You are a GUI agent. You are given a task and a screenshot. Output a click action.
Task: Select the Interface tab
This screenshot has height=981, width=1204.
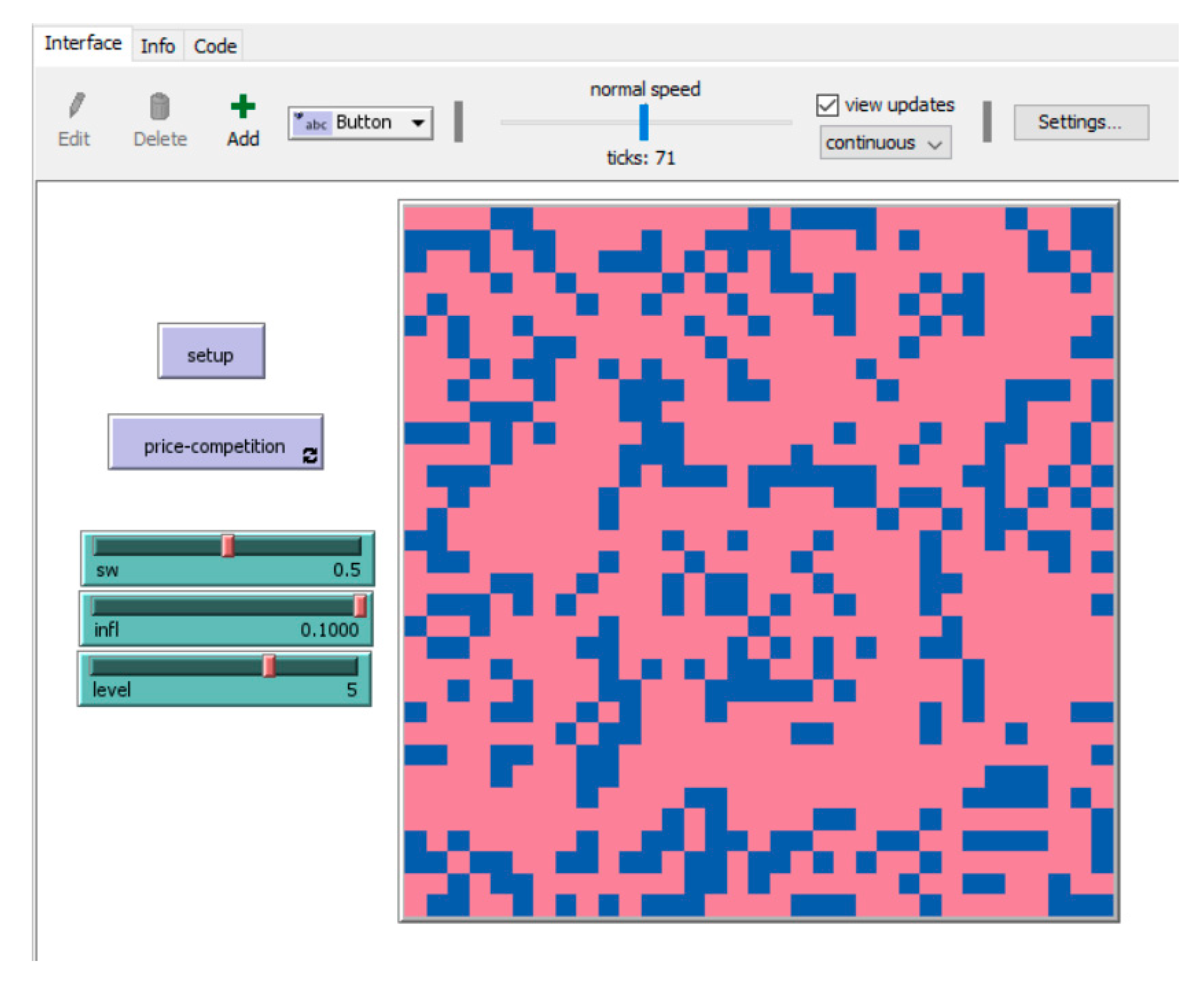pyautogui.click(x=83, y=44)
